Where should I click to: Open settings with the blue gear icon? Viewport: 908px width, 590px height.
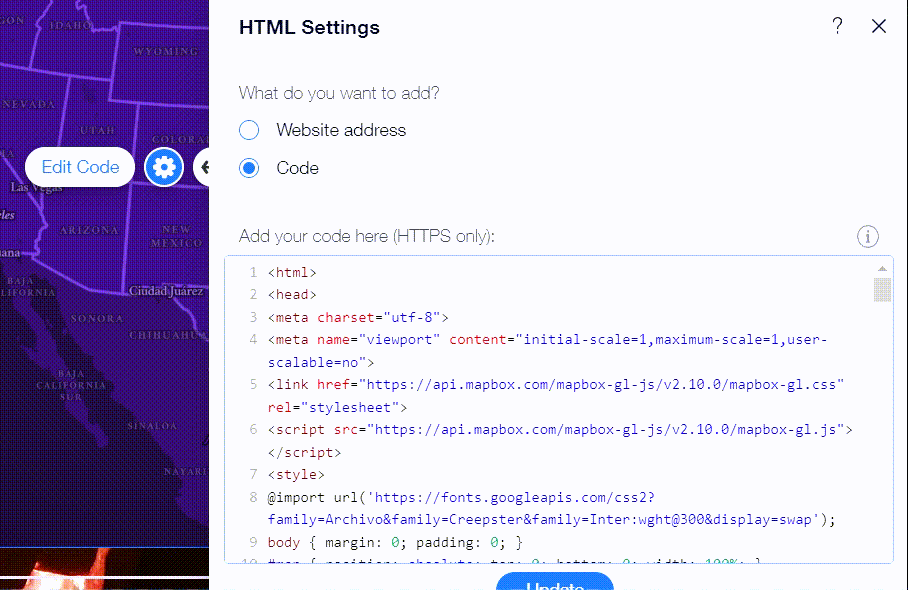(164, 167)
